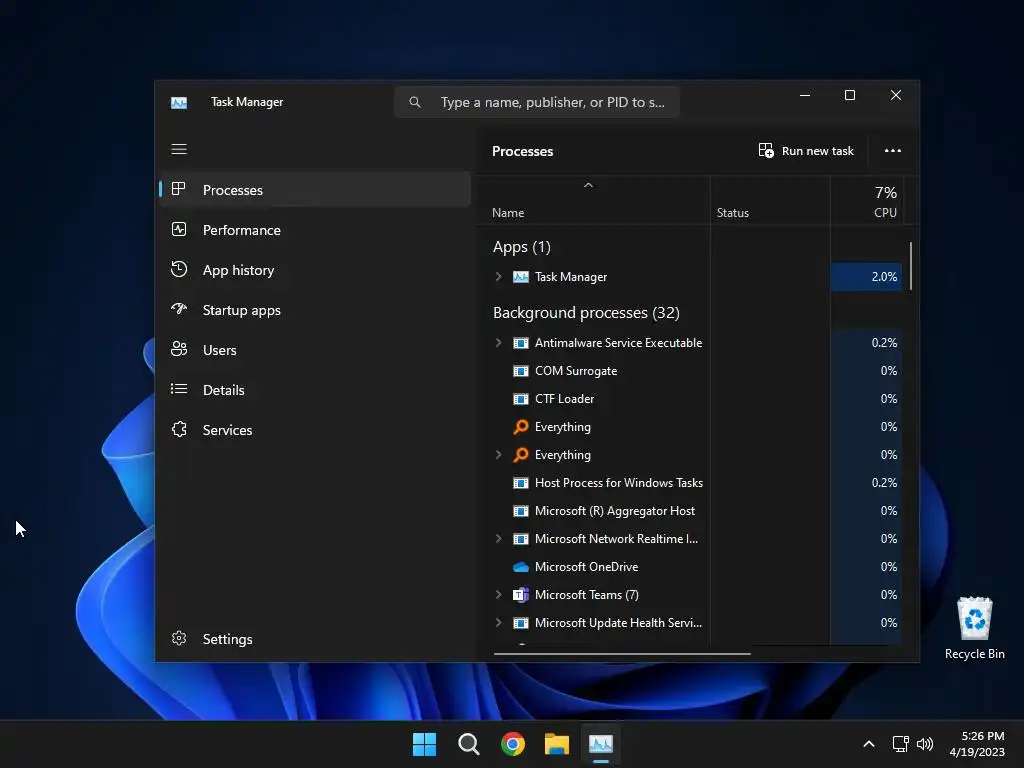Open the Details tab
The image size is (1024, 768).
click(x=315, y=390)
